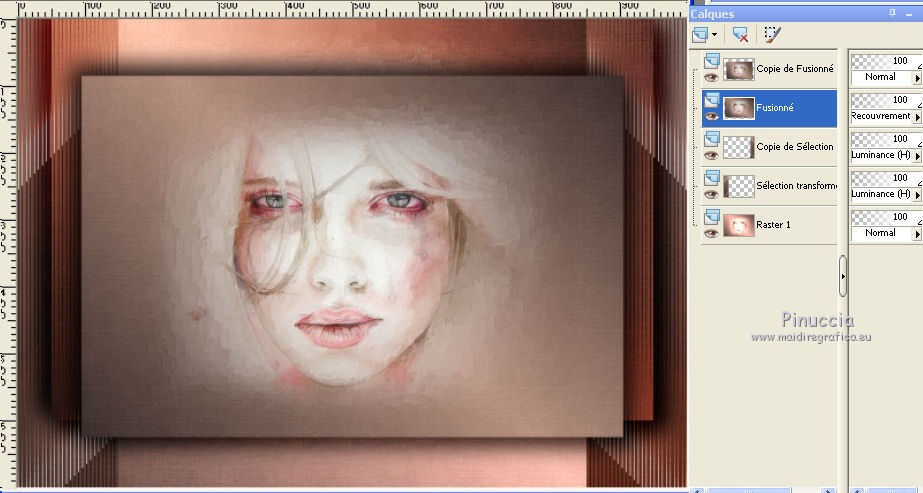Click the Delete Layer icon

tap(740, 35)
